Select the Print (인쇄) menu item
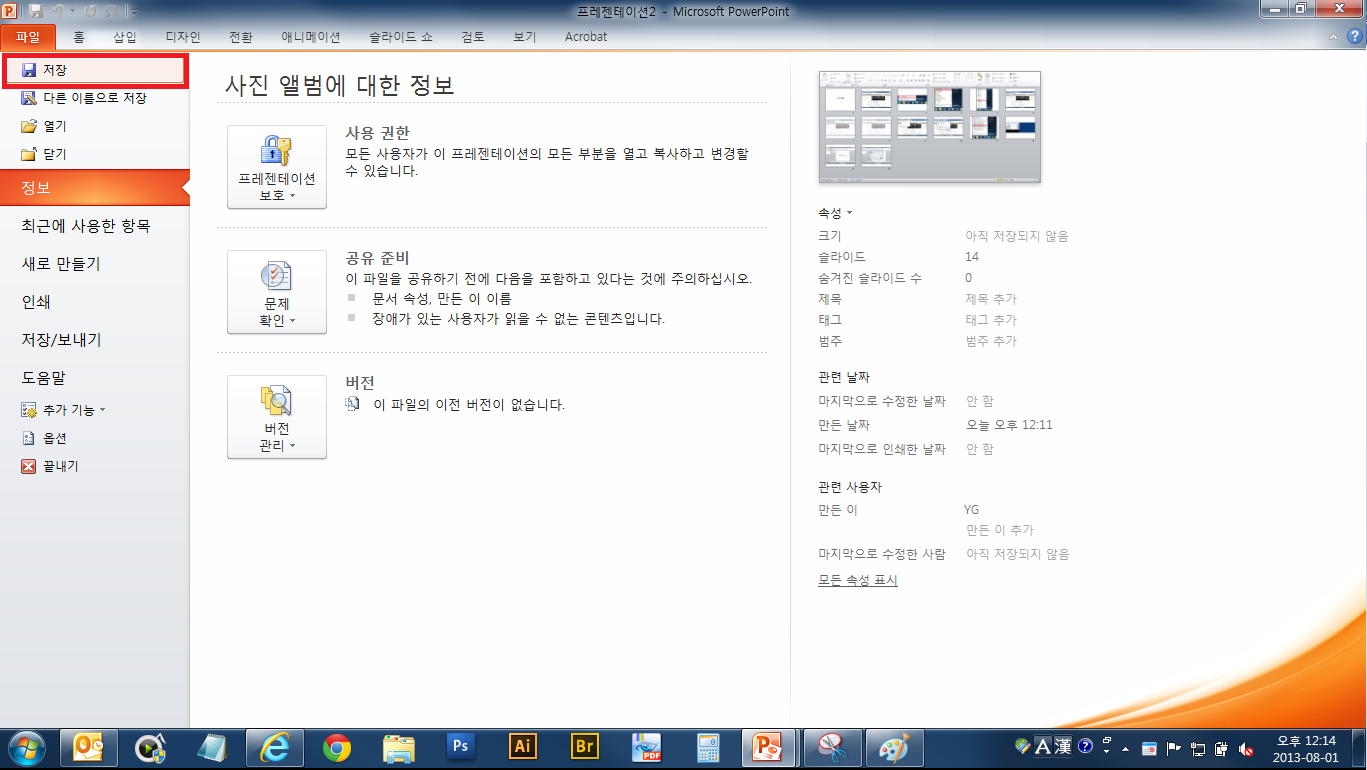The image size is (1367, 770). (x=37, y=302)
